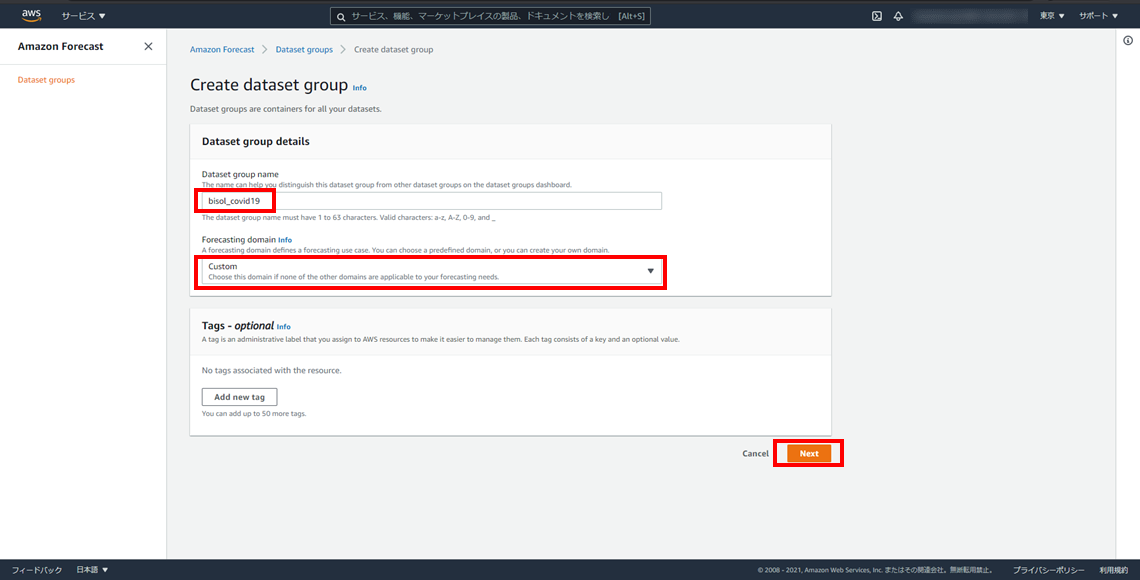Click Info link beside Create dataset group

point(360,88)
